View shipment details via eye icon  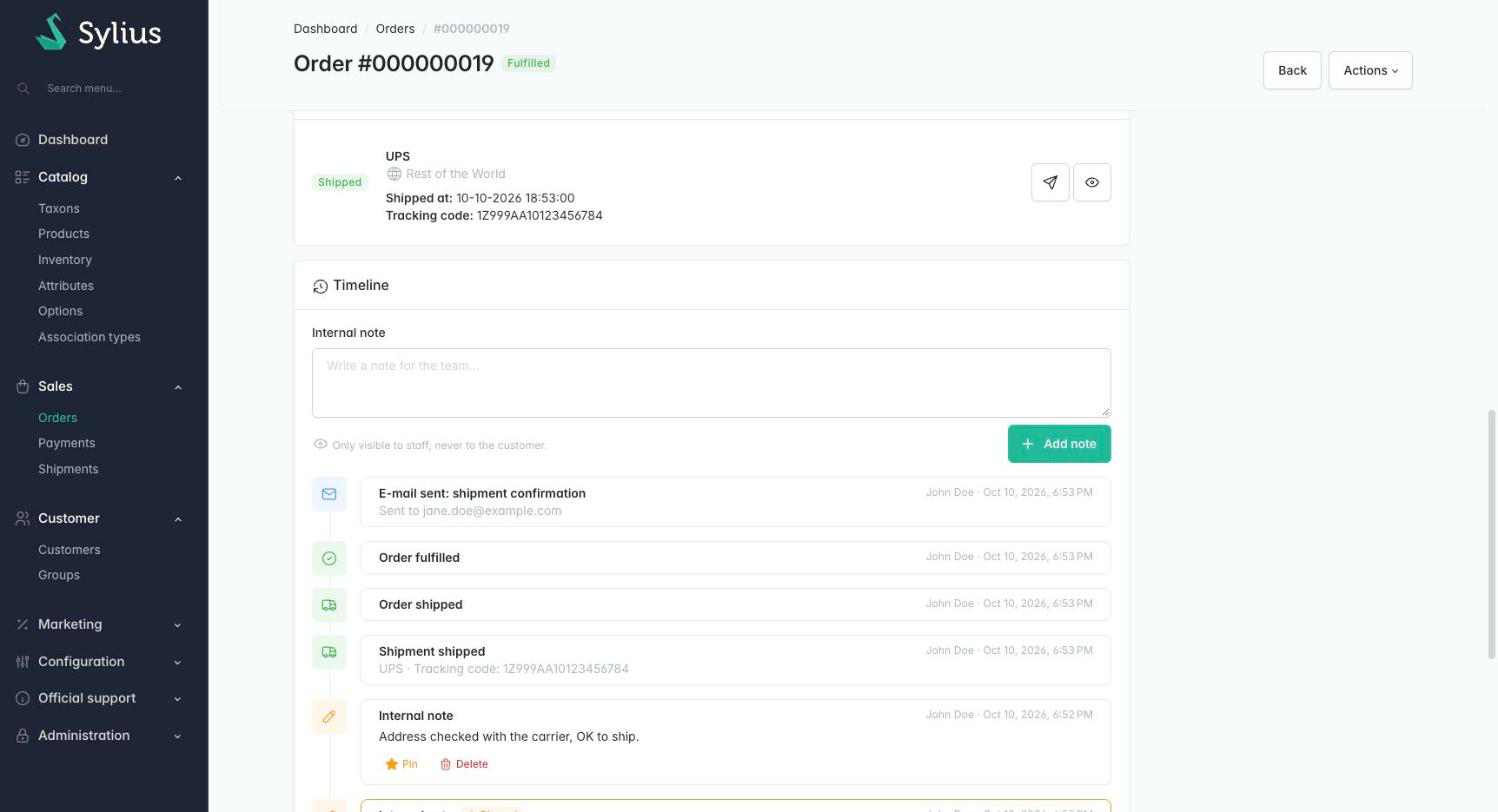click(x=1092, y=183)
